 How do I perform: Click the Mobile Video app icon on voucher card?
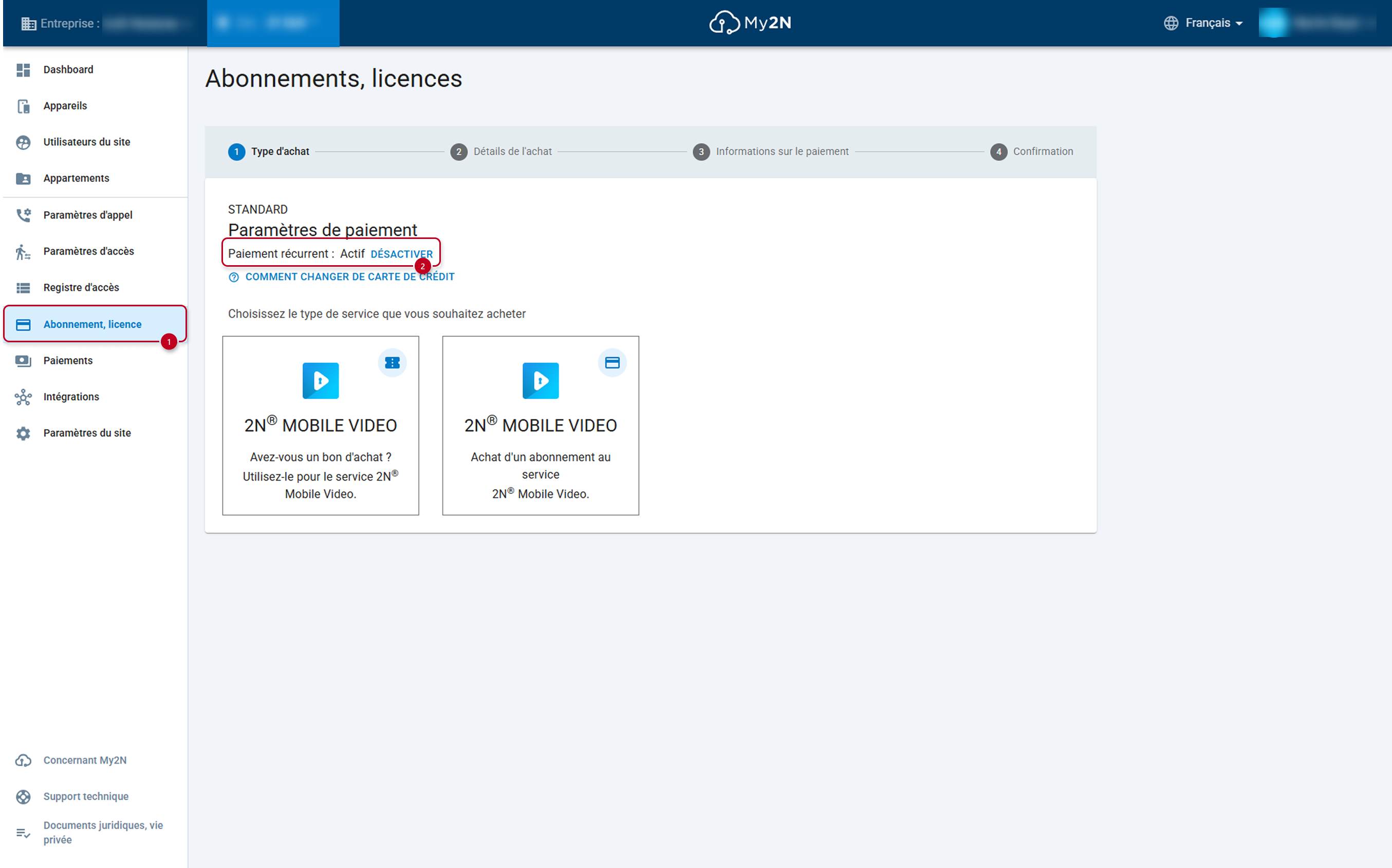click(x=320, y=381)
